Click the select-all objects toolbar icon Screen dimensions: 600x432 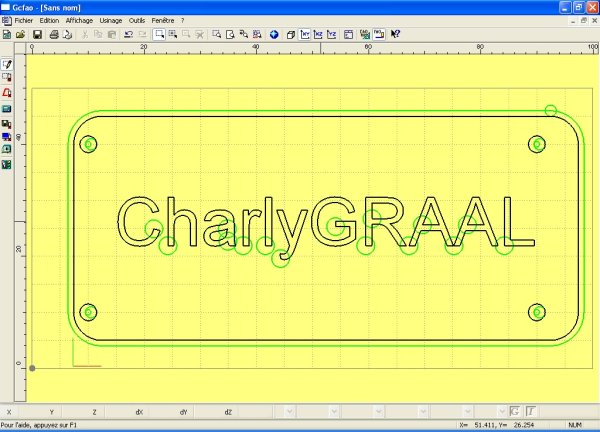tap(173, 34)
